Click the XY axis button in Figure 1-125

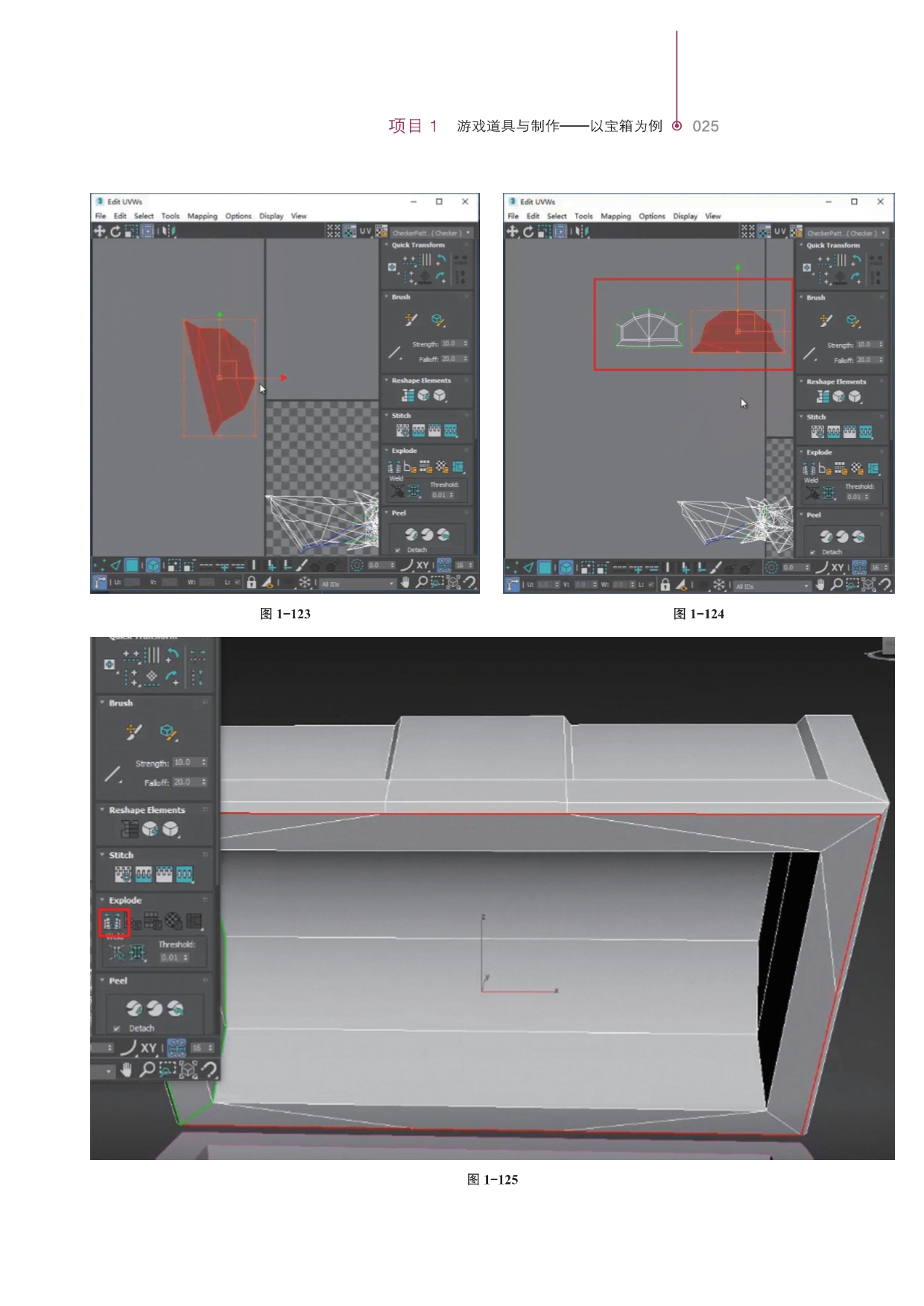pyautogui.click(x=148, y=1048)
